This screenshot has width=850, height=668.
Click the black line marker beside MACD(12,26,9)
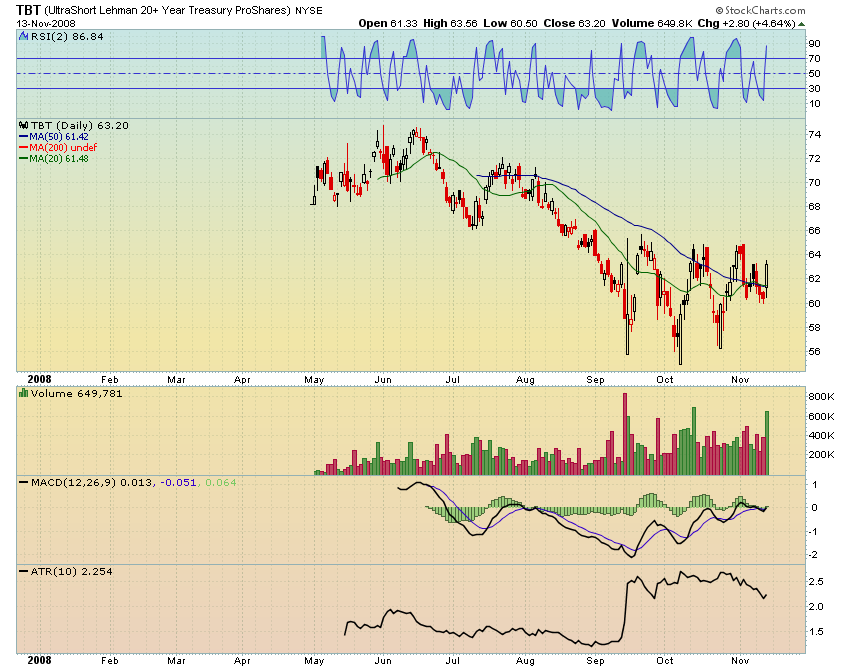[23, 482]
